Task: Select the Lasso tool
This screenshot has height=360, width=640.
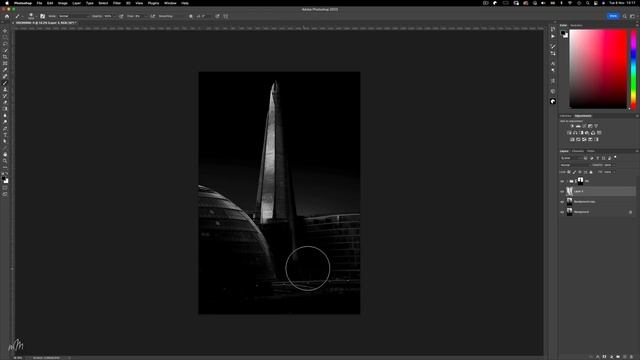Action: point(5,44)
